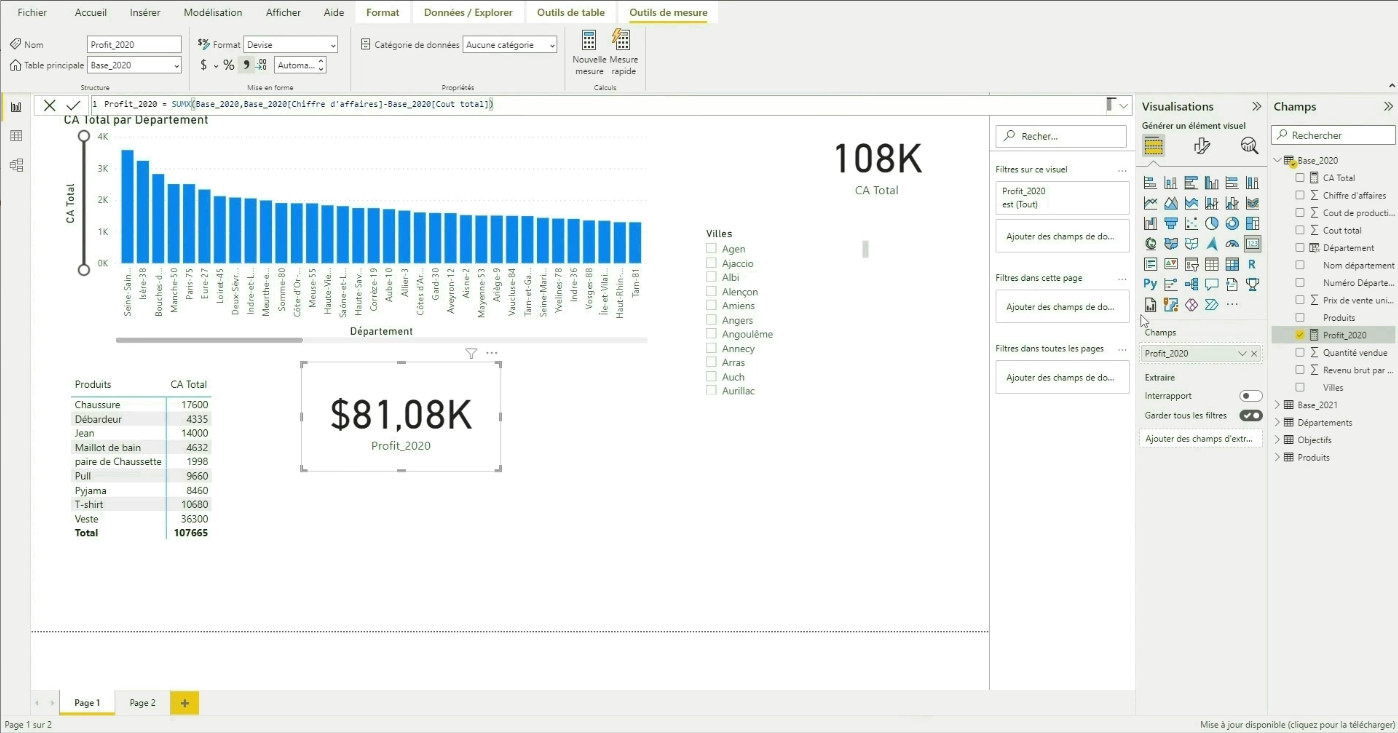The height and width of the screenshot is (733, 1398).
Task: Toggle the Garder tous les filtres switch
Action: point(1250,415)
